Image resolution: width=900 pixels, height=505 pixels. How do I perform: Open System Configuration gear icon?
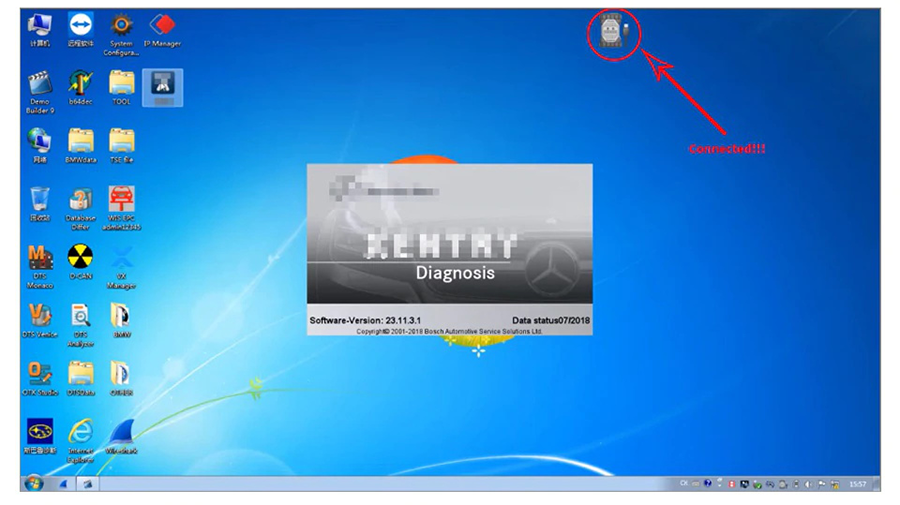coord(121,34)
